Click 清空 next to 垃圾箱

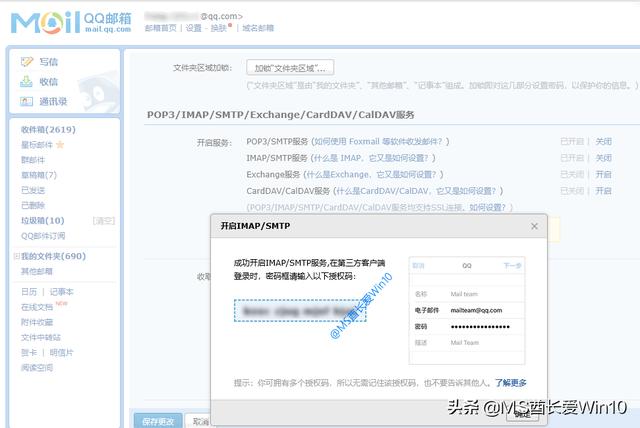tap(104, 221)
